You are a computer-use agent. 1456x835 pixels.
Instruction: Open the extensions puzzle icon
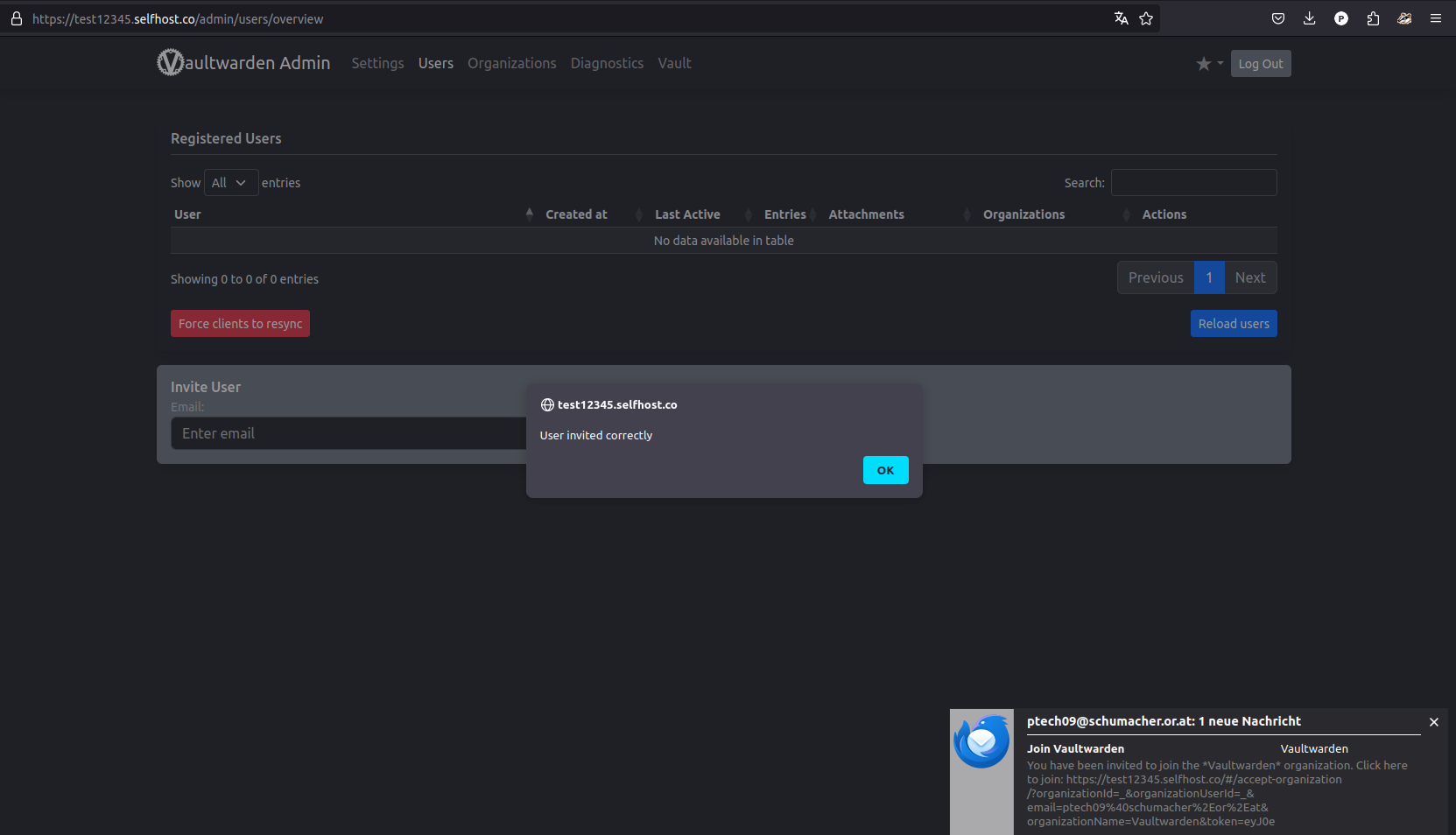click(1373, 18)
